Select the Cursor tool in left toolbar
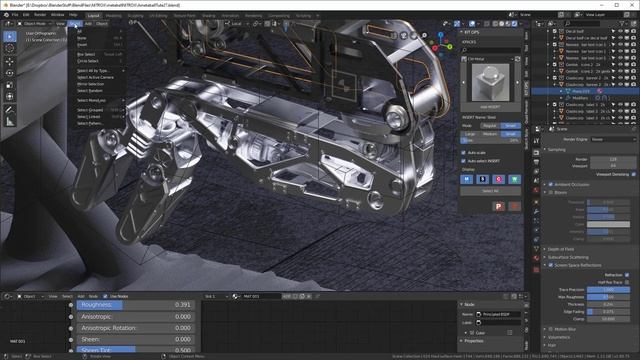The image size is (640, 360). (x=10, y=49)
